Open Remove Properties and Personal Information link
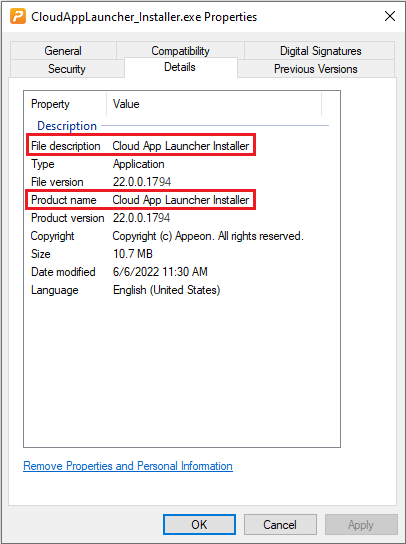The height and width of the screenshot is (544, 406). tap(128, 466)
